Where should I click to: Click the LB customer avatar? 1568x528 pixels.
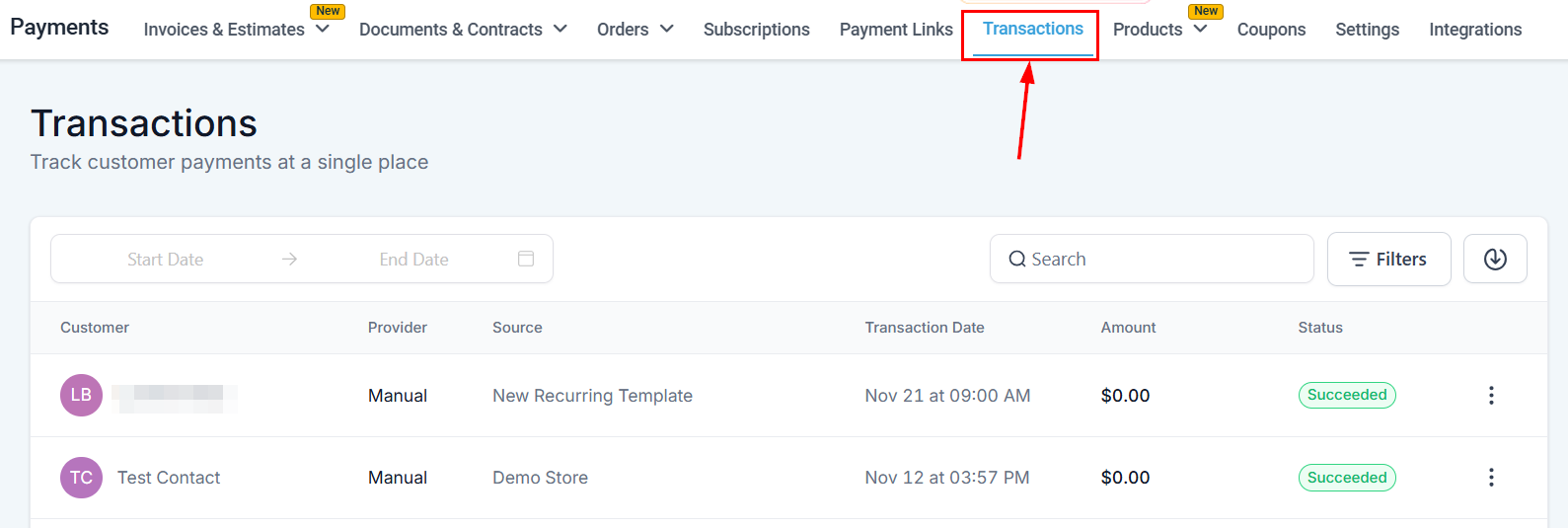point(81,396)
